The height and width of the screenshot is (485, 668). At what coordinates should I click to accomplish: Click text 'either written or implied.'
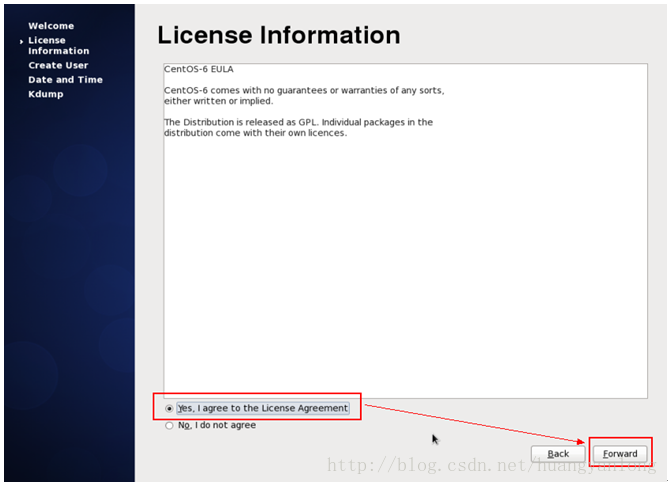(x=219, y=101)
